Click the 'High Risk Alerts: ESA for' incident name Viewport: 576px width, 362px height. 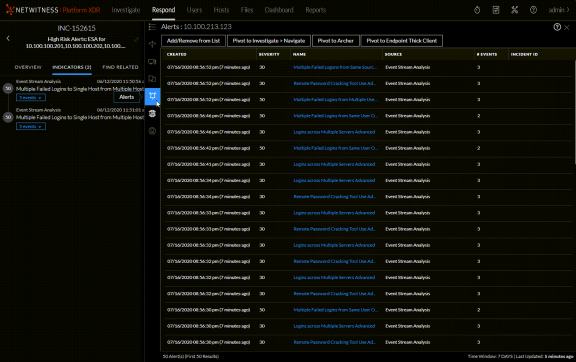point(76,39)
